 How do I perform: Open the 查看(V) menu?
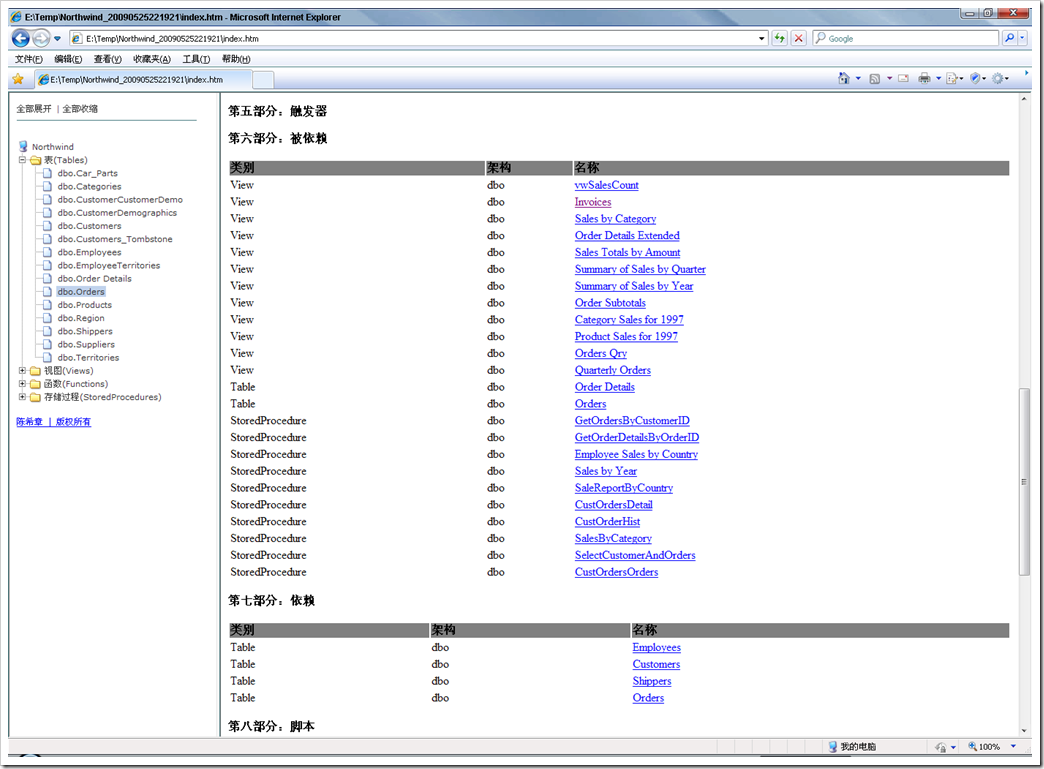[x=107, y=59]
